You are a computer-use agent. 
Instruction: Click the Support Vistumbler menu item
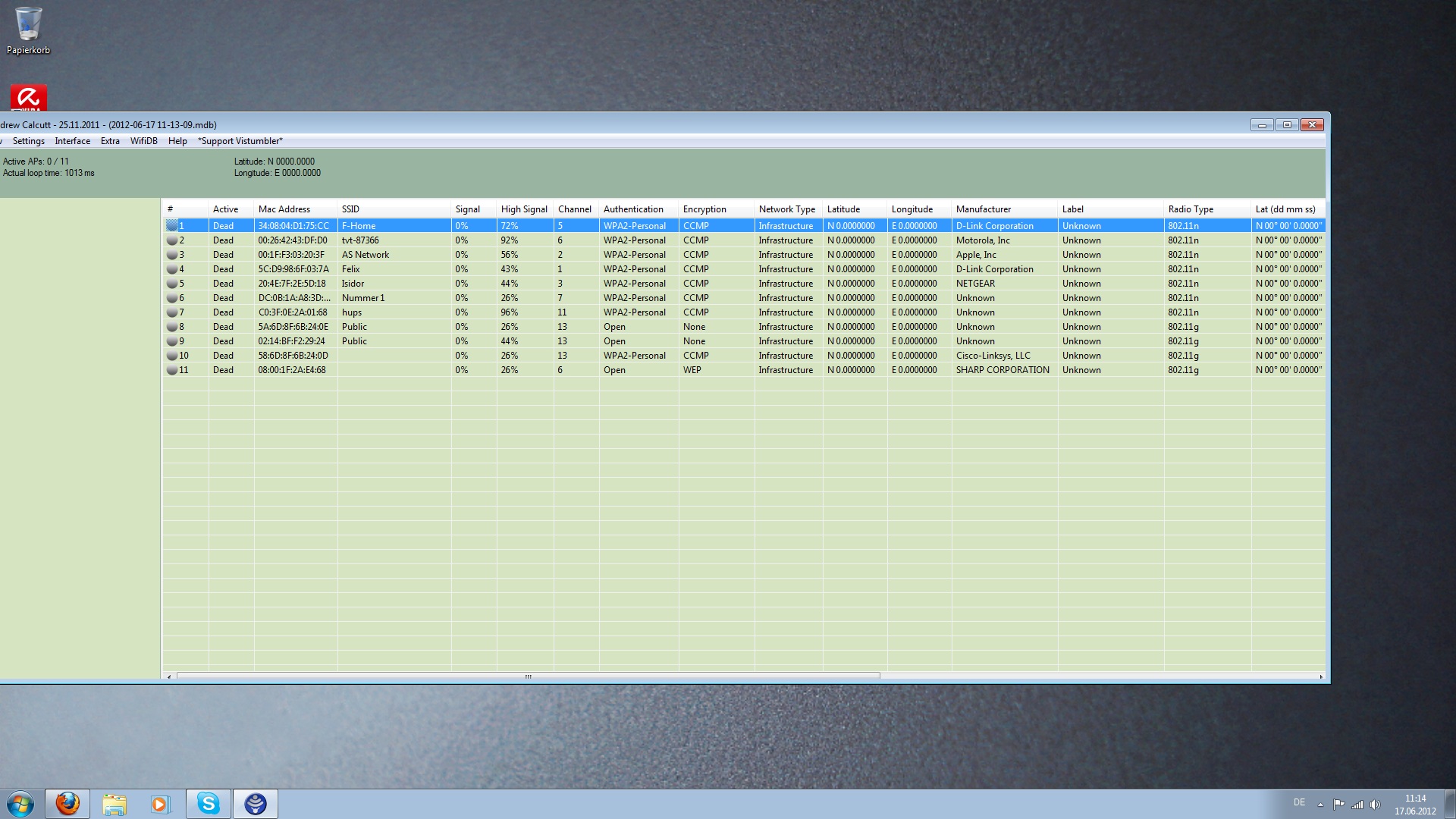click(x=240, y=141)
